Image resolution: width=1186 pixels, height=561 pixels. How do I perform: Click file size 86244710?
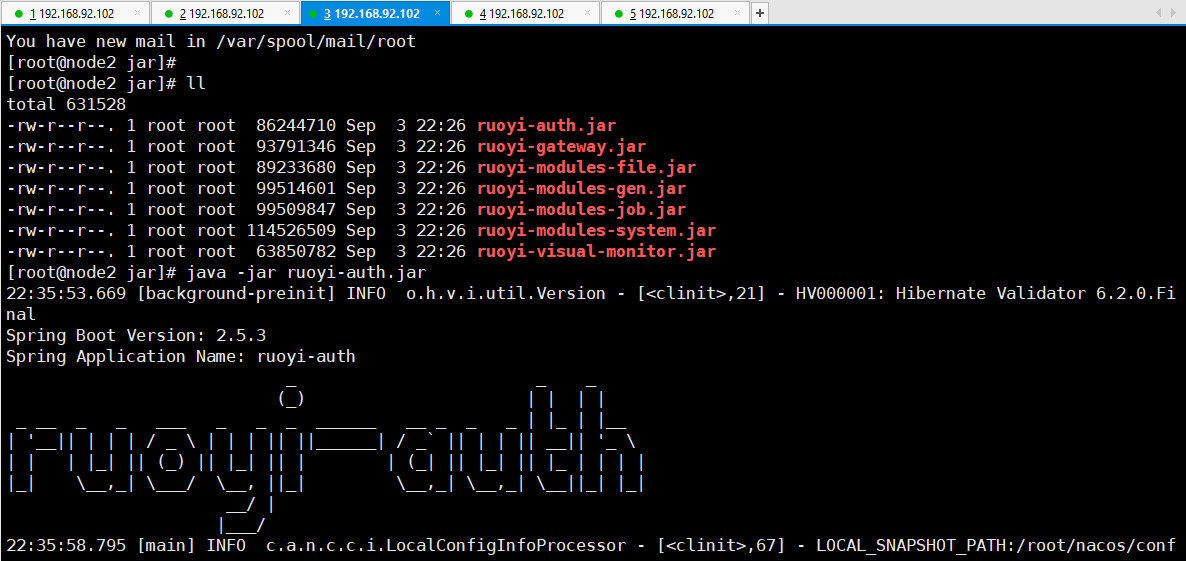pos(296,126)
